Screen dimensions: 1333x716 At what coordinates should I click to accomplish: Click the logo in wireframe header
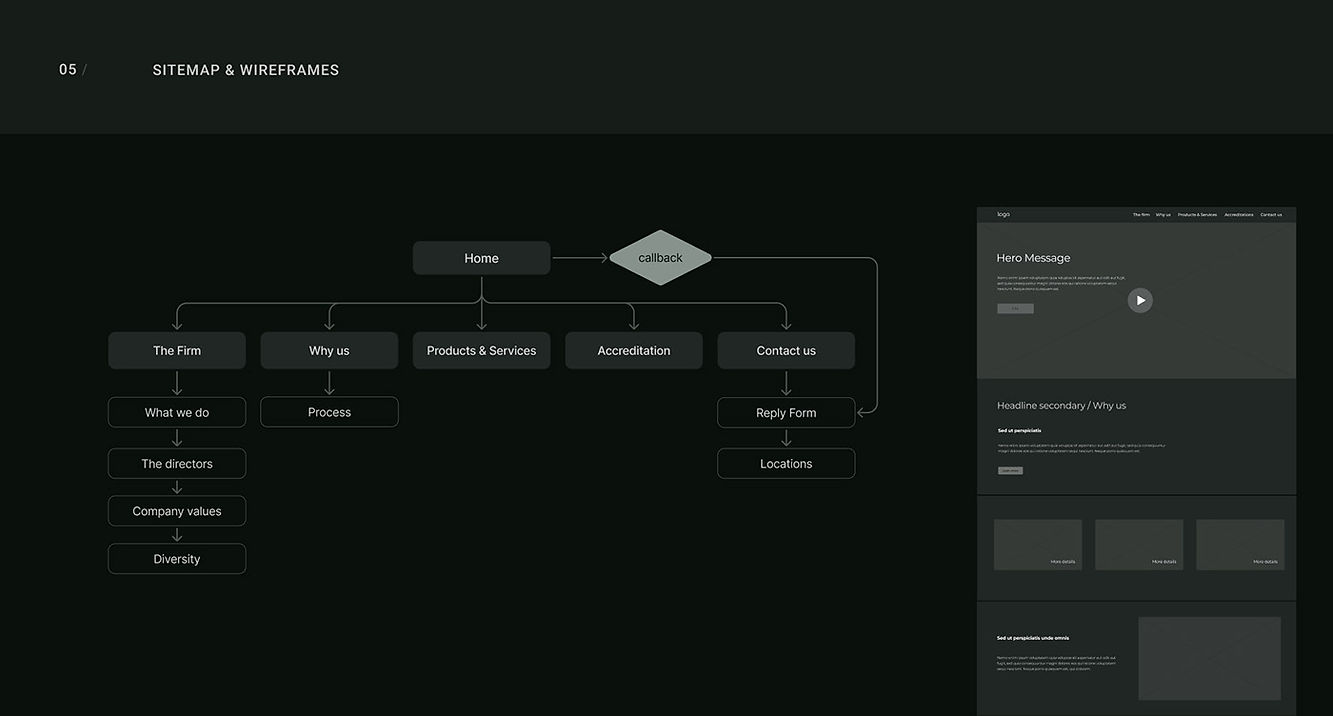1003,214
